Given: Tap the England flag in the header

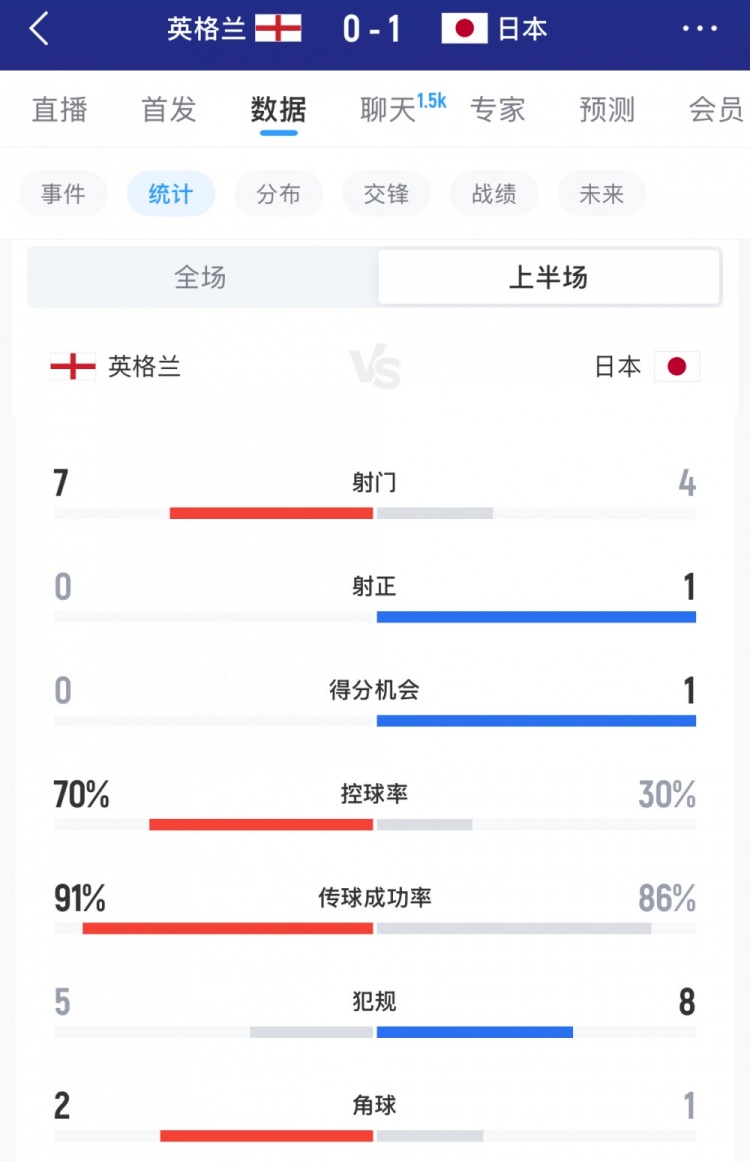Looking at the screenshot, I should (x=278, y=29).
